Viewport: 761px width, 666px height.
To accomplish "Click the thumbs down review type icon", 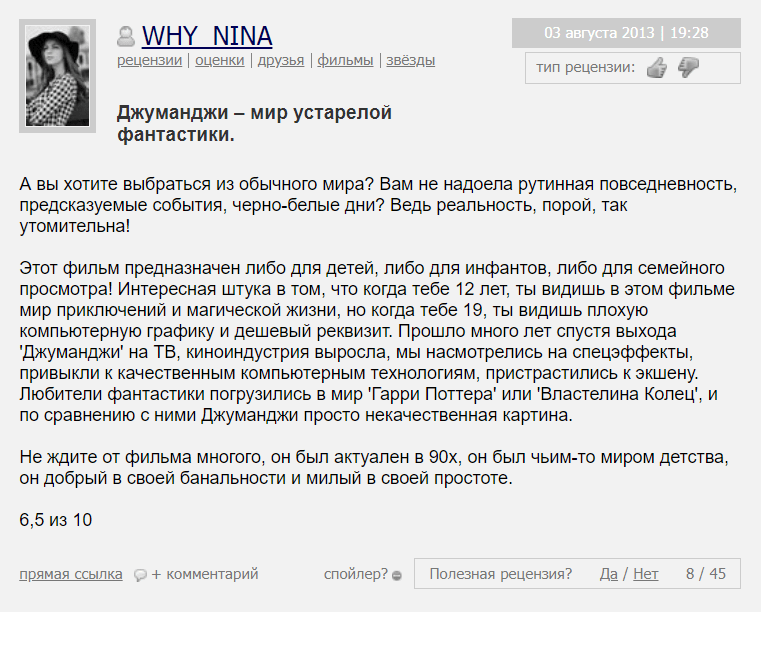I will [688, 67].
